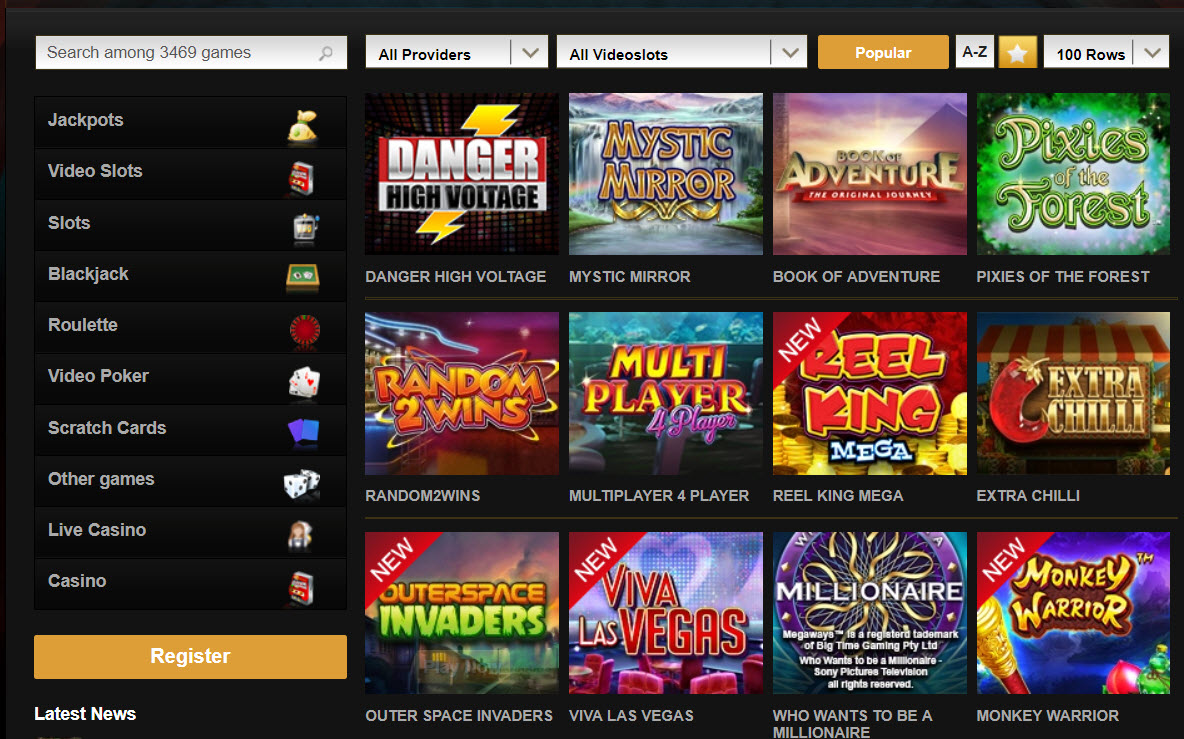Open Reel King Mega game thumbnail
Screen dimensions: 1184x739
[869, 393]
